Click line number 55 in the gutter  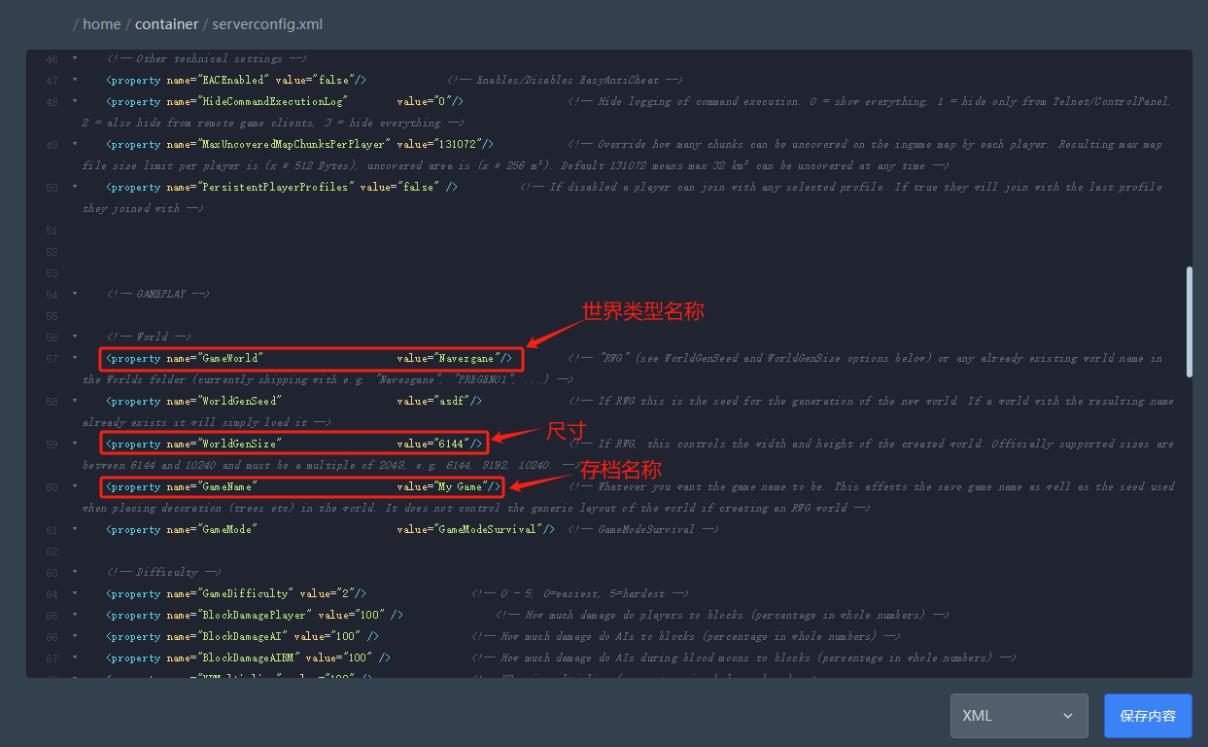point(52,315)
